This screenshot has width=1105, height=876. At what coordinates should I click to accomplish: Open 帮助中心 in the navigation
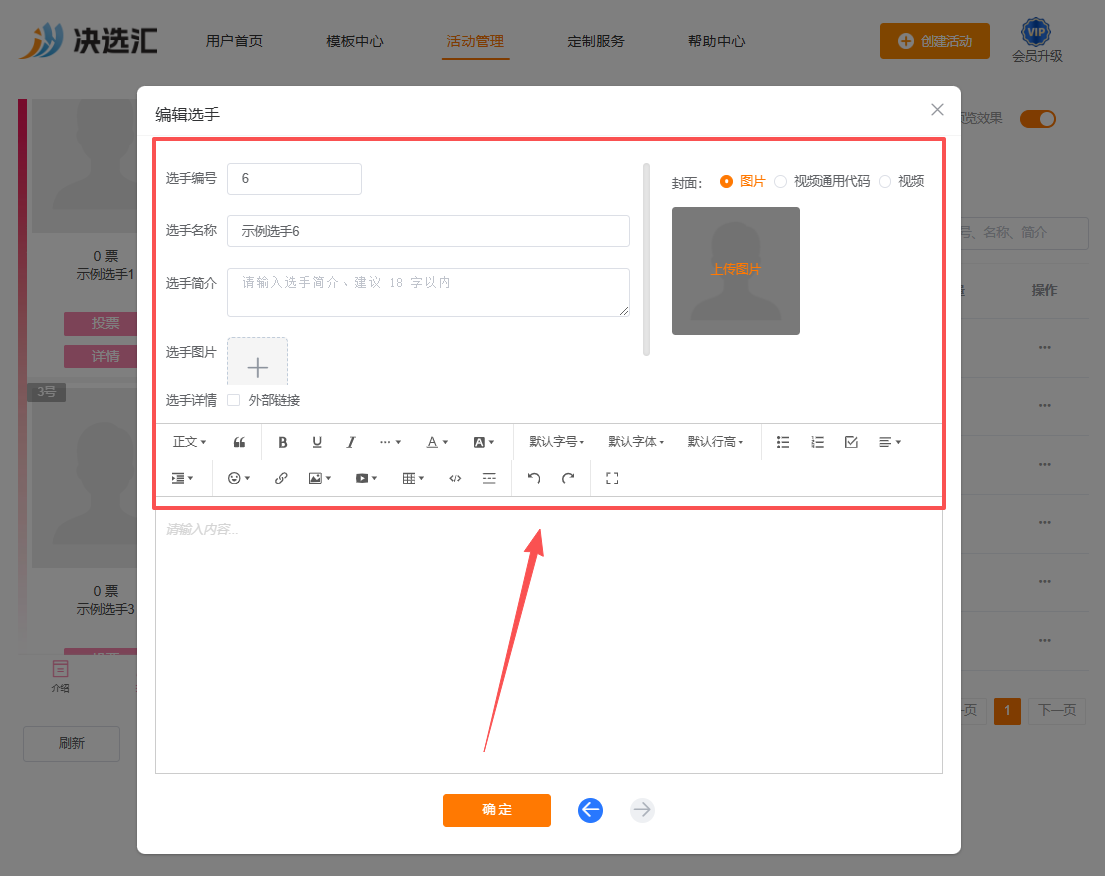[717, 41]
